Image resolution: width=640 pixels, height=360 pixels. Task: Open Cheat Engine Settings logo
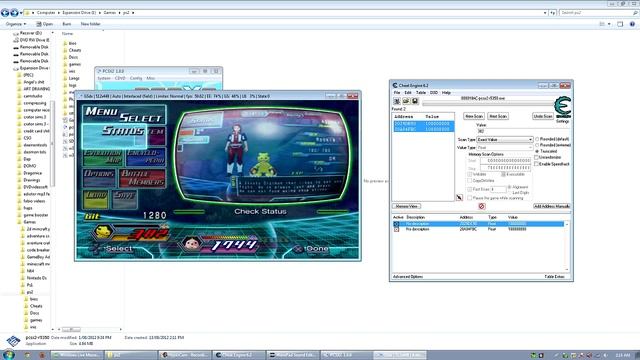click(x=562, y=107)
